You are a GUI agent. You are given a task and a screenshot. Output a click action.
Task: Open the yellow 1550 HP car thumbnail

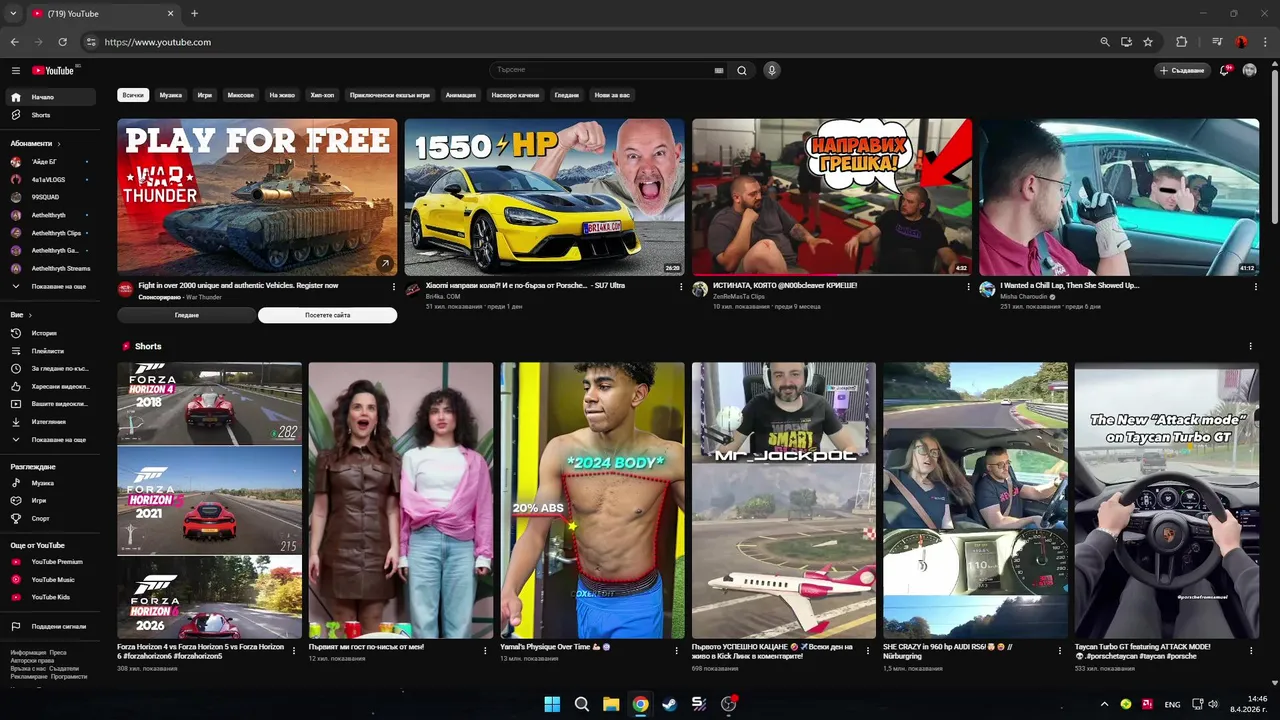pos(544,197)
